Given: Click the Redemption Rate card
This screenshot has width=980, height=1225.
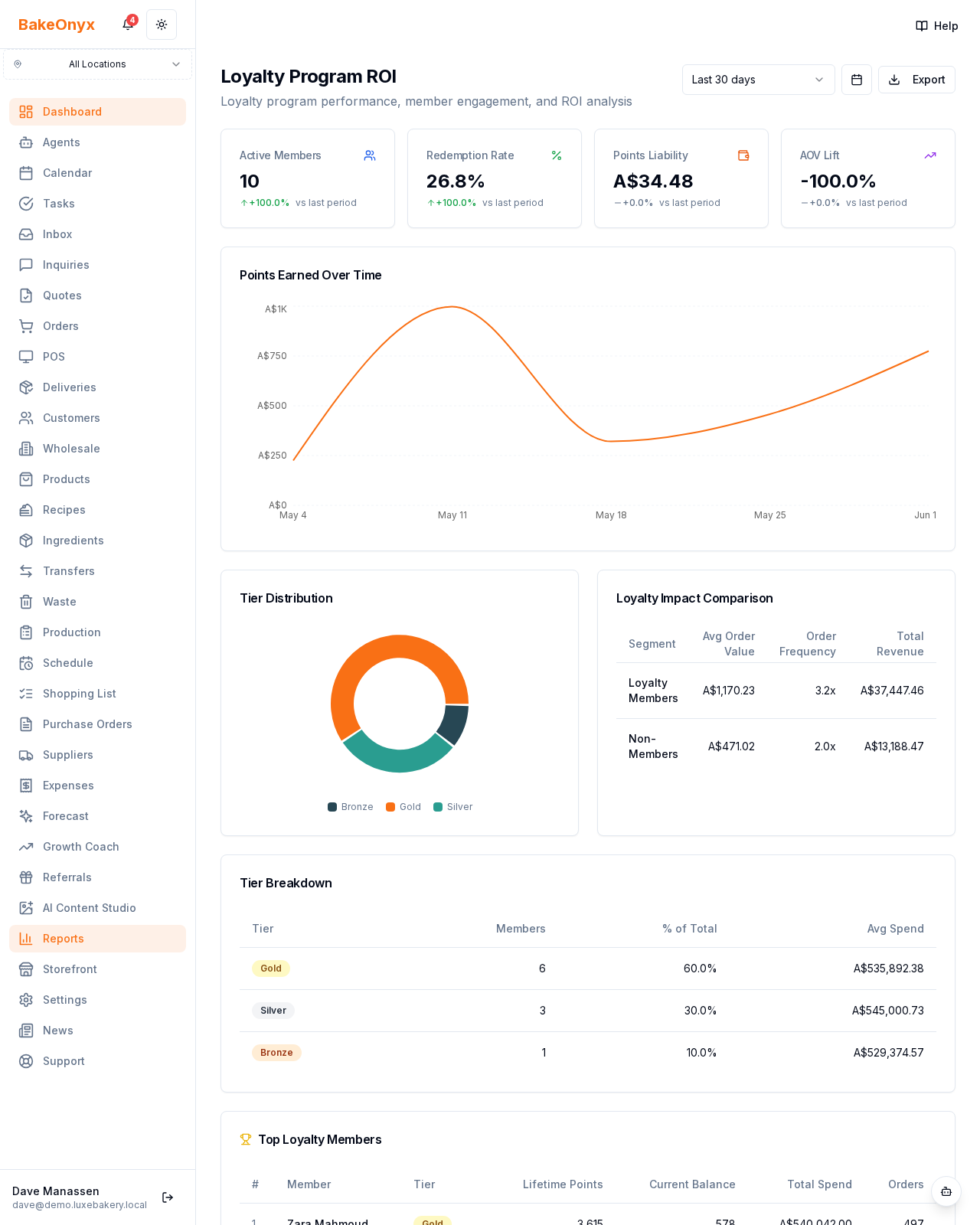Looking at the screenshot, I should tap(495, 178).
